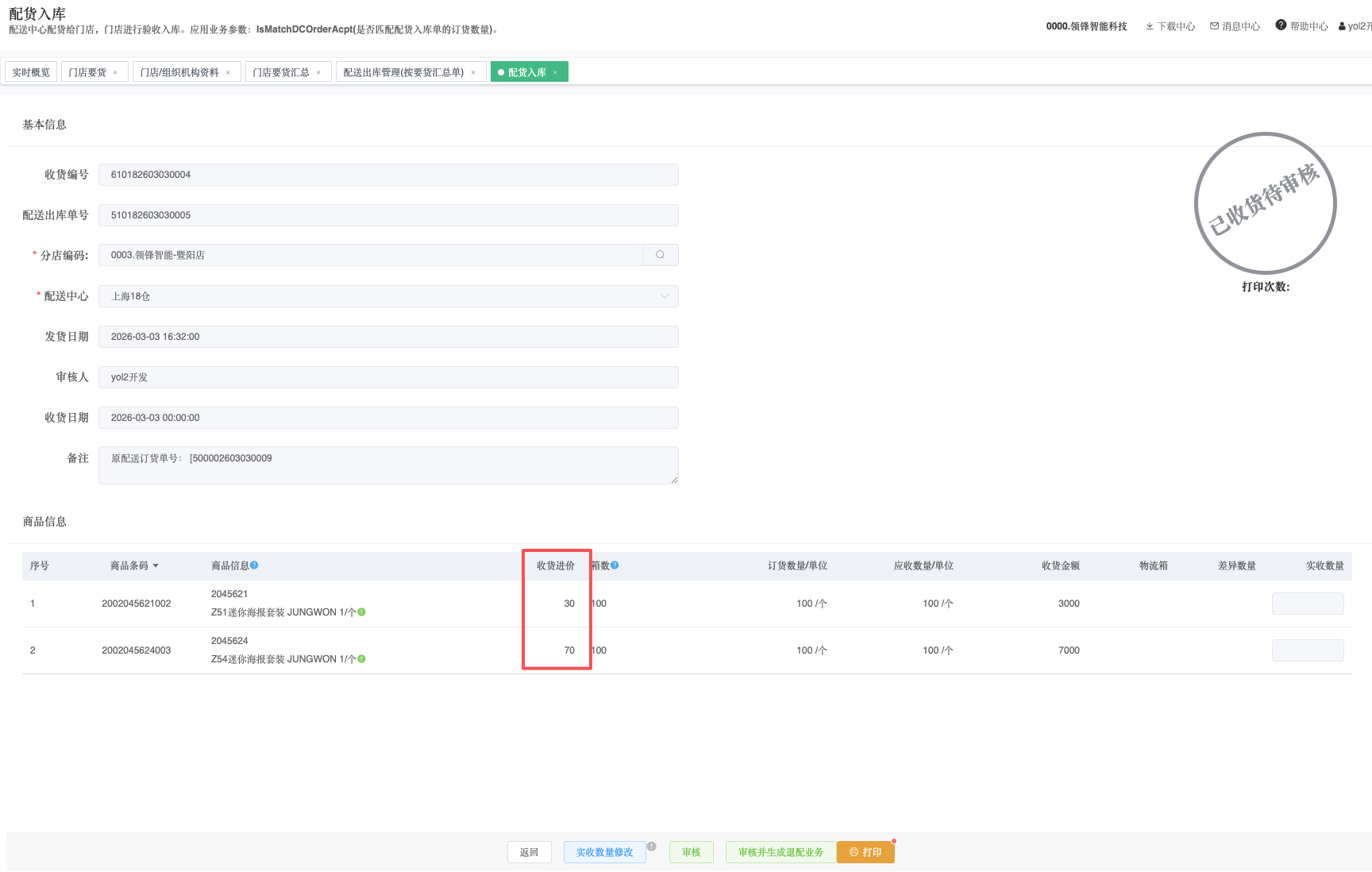Click the 收货编号 field
Screen dimensions: 1372x872
388,175
